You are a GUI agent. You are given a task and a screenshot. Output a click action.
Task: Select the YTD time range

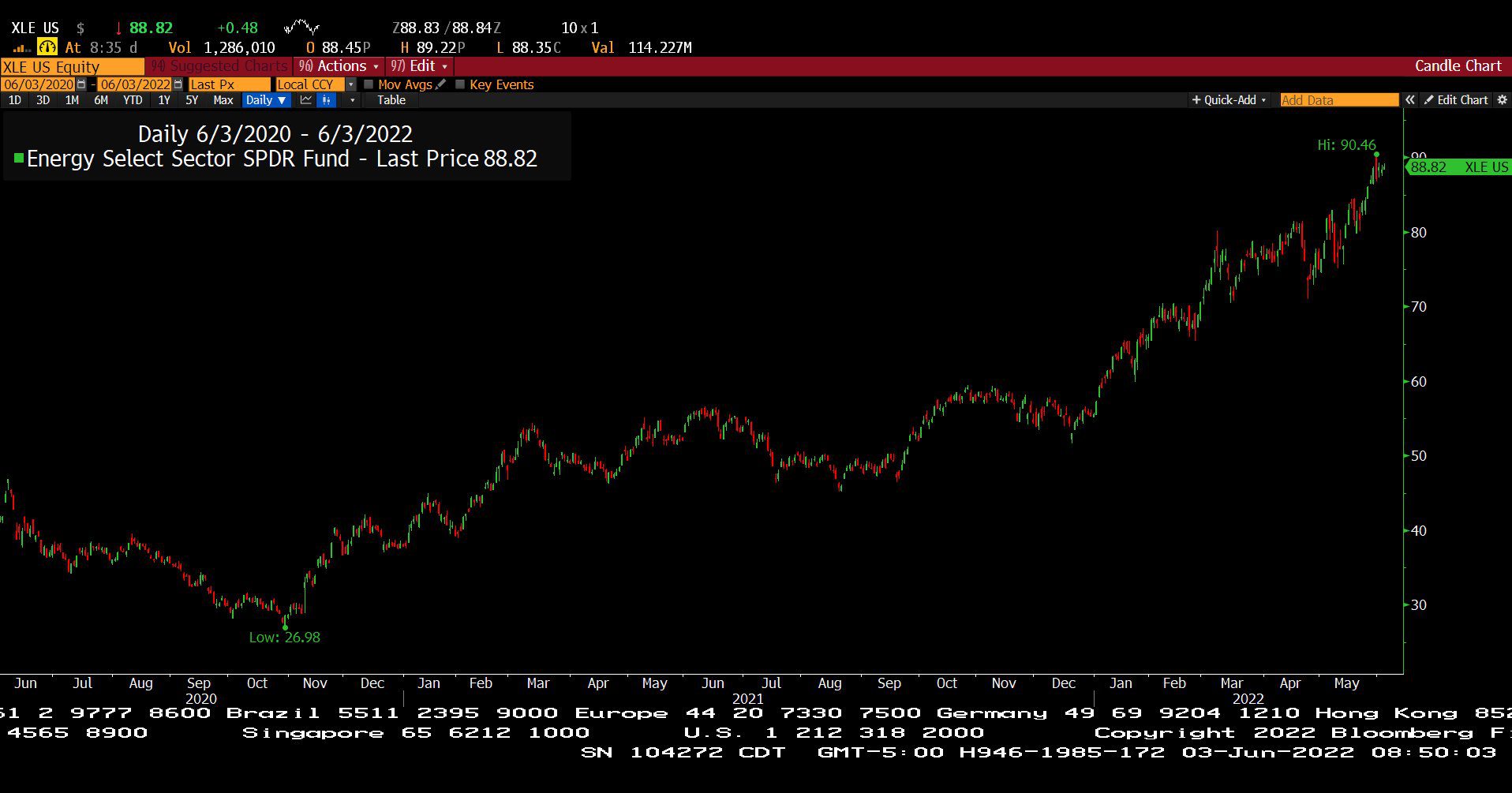[x=133, y=100]
